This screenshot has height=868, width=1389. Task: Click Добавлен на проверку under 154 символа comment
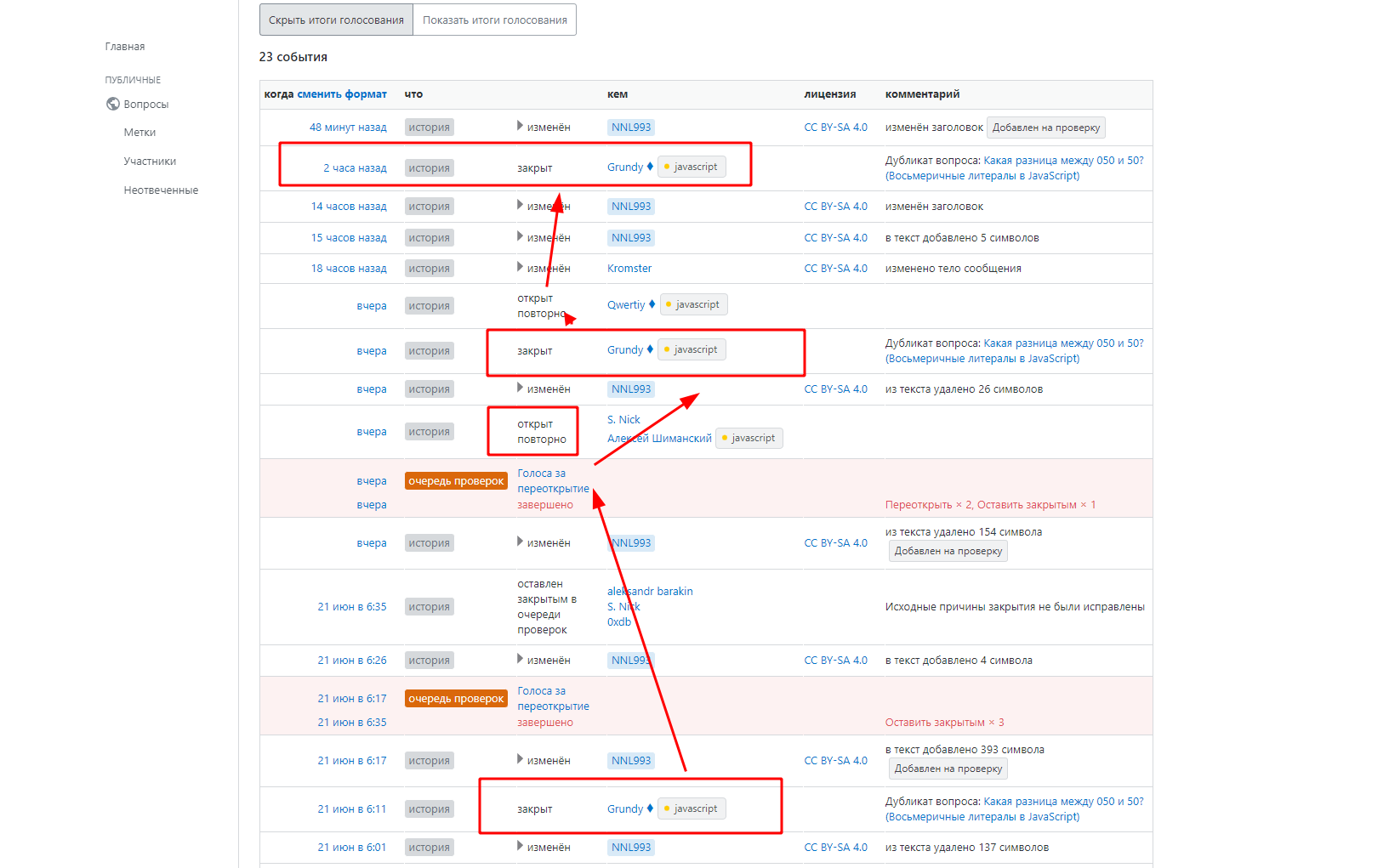[948, 551]
